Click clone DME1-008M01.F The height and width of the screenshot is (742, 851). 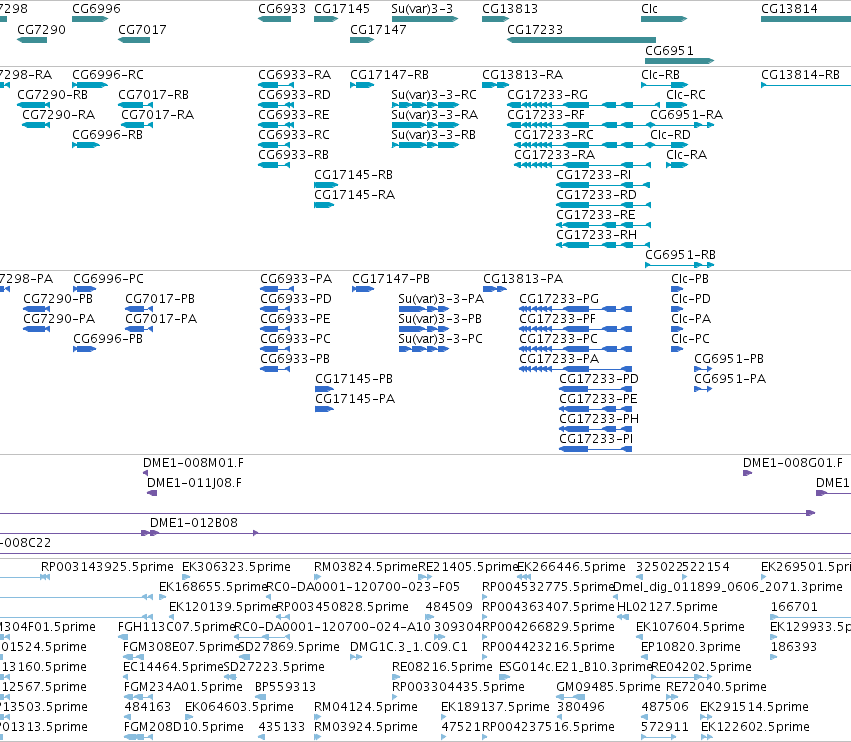[193, 463]
